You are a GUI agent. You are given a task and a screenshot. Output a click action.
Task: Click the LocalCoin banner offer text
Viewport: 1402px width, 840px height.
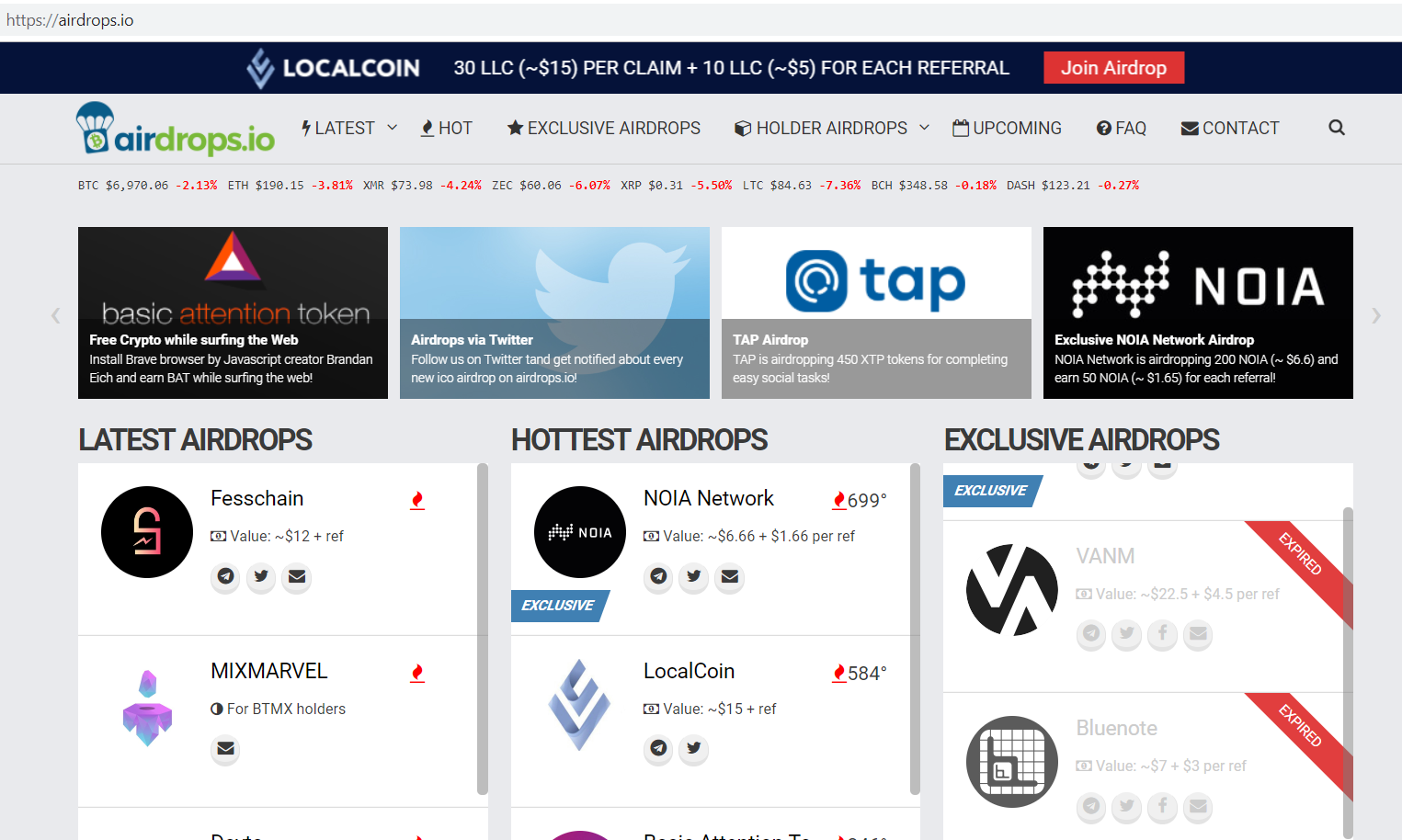(731, 68)
